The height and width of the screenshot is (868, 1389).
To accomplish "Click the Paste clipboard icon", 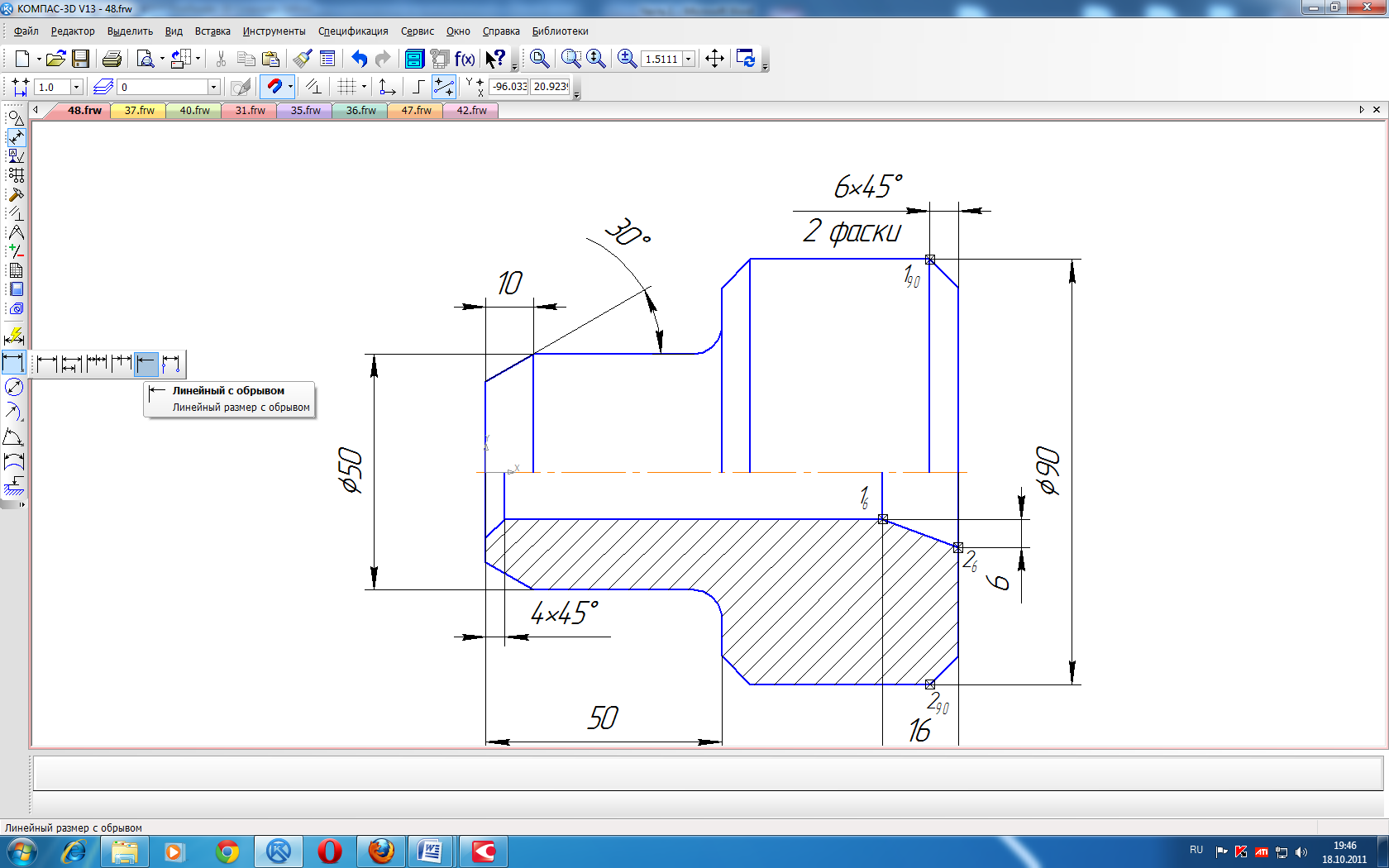I will pos(270,59).
